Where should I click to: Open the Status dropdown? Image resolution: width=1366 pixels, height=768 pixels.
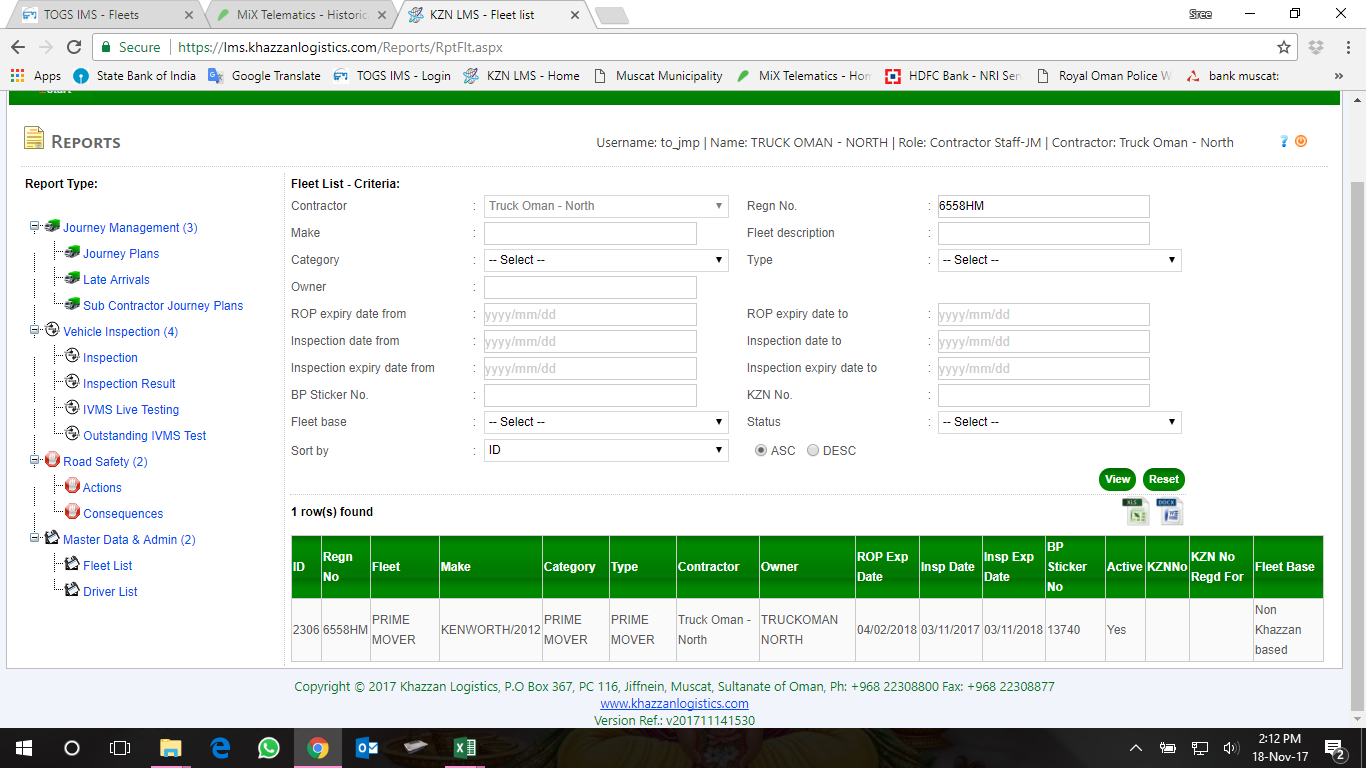click(x=1059, y=422)
